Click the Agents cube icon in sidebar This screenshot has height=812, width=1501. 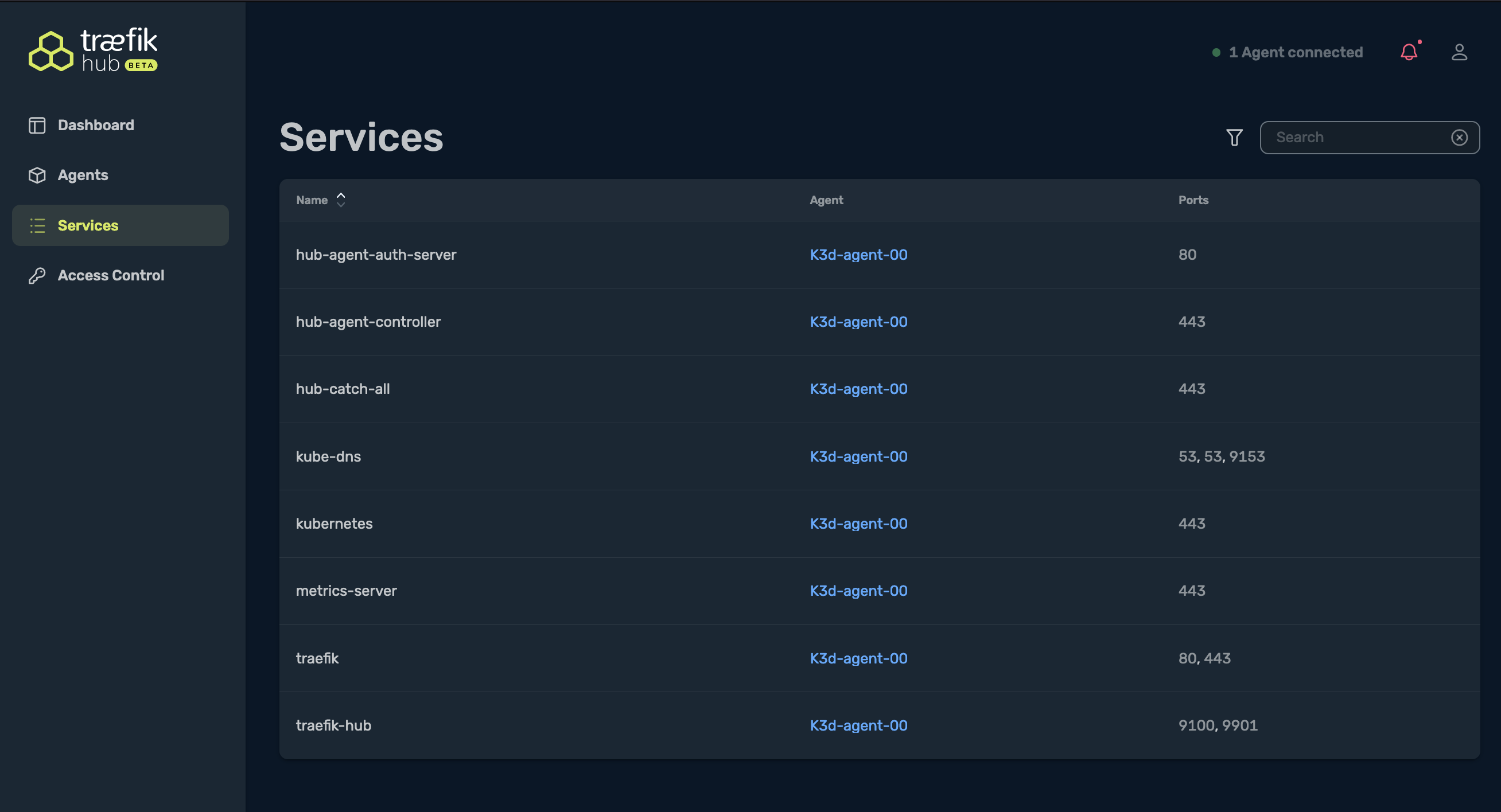pos(37,175)
